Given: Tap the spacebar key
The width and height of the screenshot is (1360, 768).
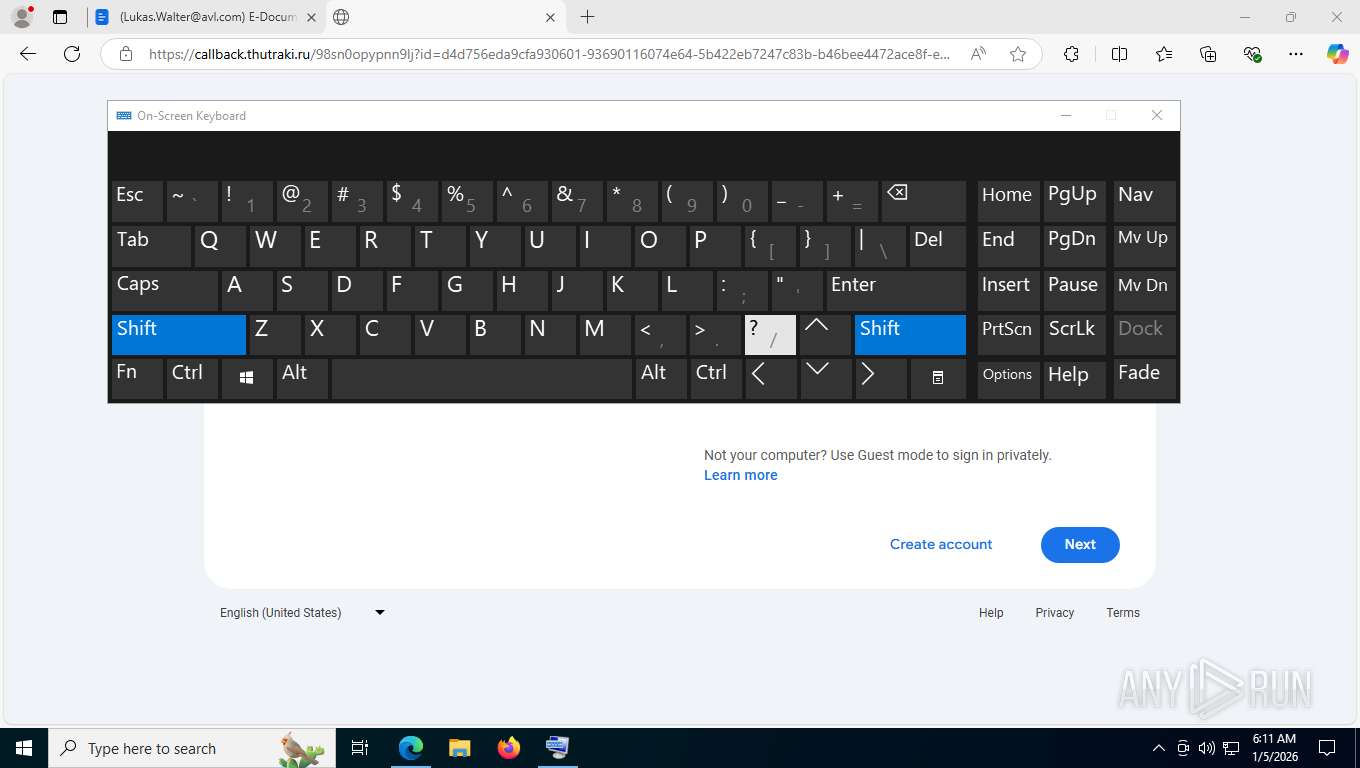Looking at the screenshot, I should (x=481, y=378).
